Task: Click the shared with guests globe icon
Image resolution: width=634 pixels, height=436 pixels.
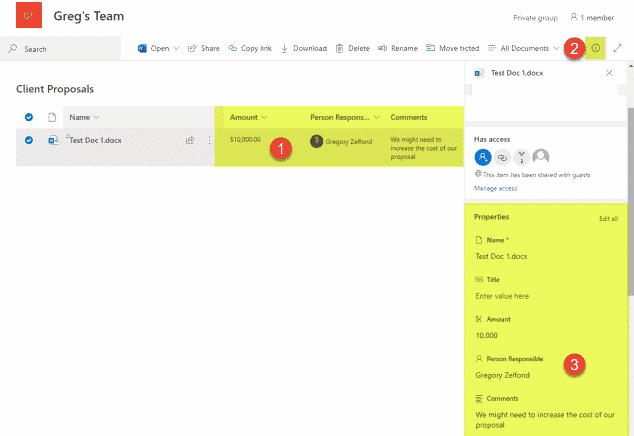Action: pos(478,174)
